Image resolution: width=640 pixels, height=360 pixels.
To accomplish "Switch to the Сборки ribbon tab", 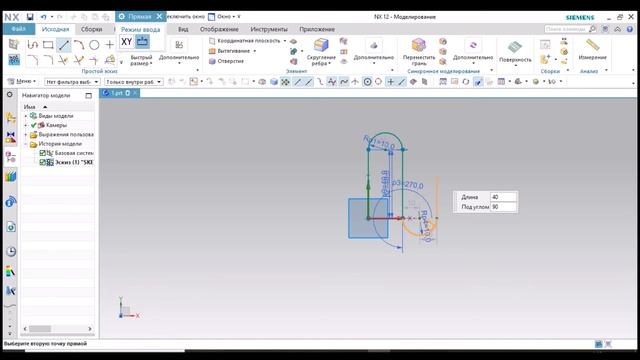I will (91, 29).
